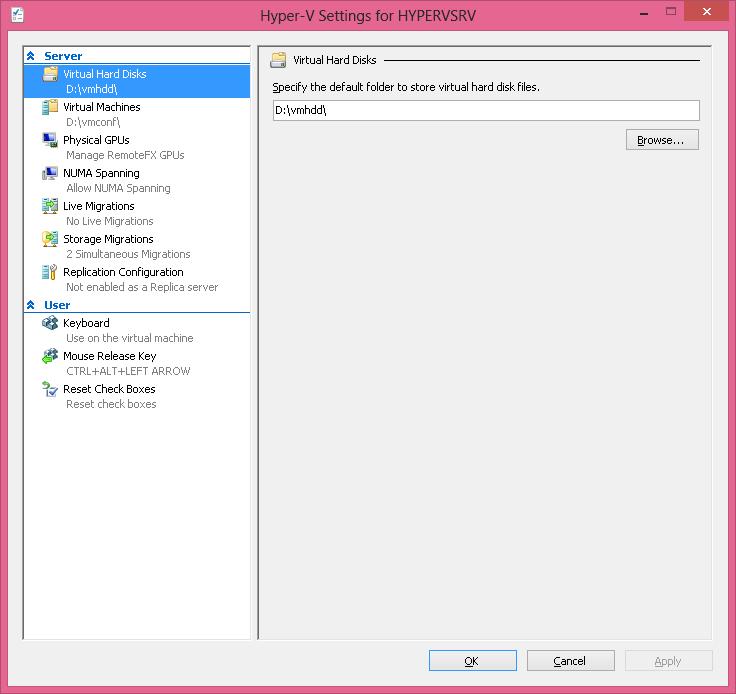Select the Physical GPUs icon
This screenshot has height=694, width=736.
[x=50, y=141]
